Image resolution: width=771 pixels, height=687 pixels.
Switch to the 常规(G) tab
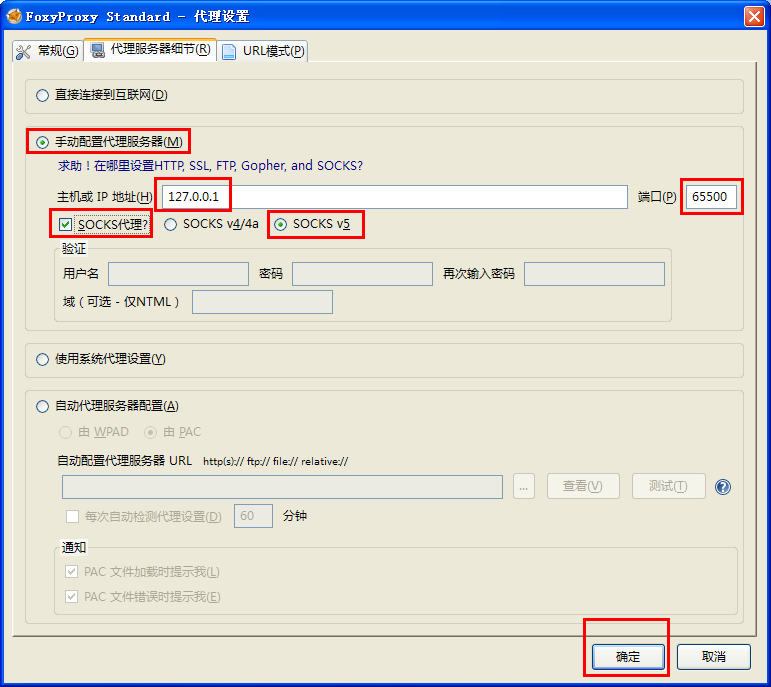point(47,51)
